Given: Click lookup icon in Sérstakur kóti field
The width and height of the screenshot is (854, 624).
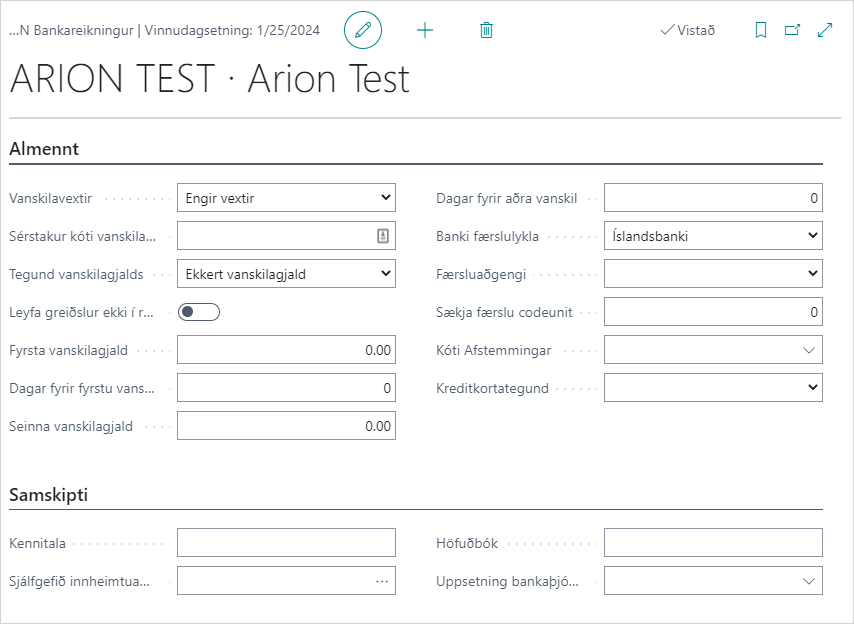Looking at the screenshot, I should (382, 236).
